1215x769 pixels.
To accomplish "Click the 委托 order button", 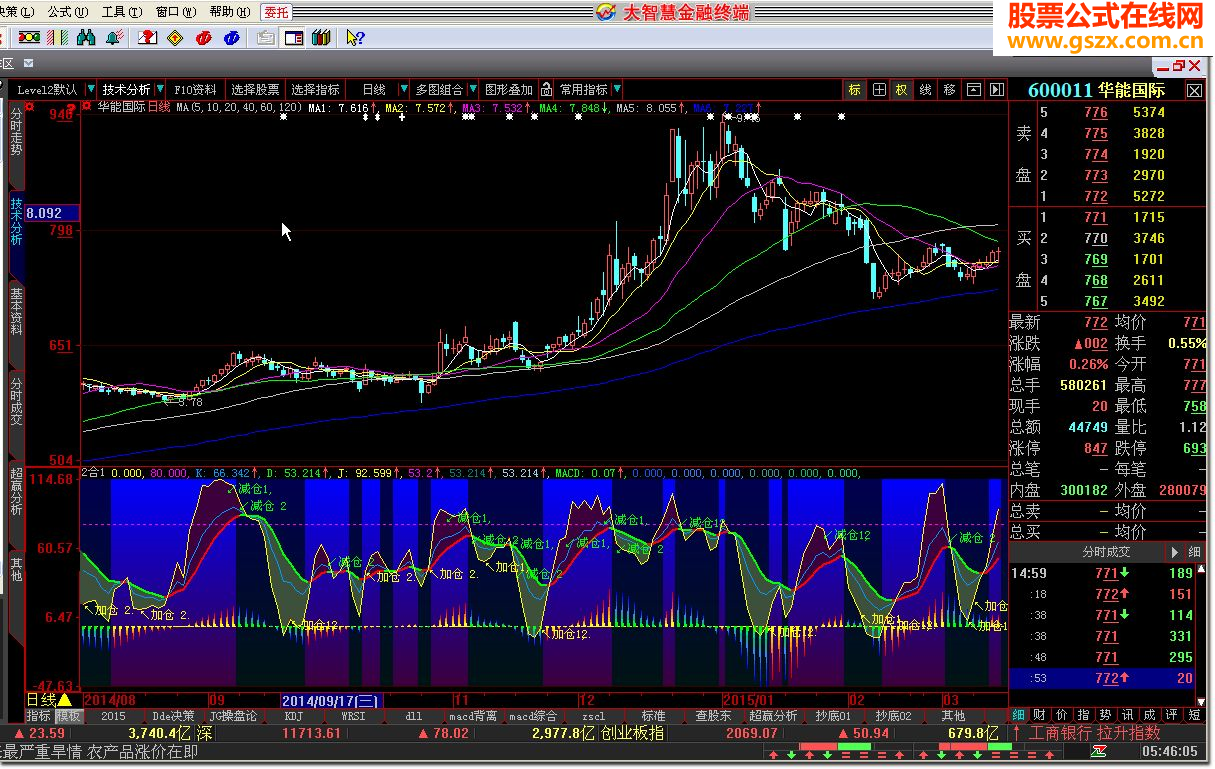I will click(x=276, y=12).
